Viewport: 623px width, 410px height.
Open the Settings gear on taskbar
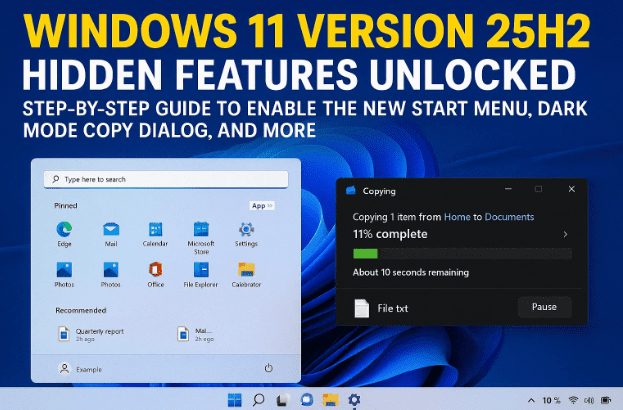[354, 400]
